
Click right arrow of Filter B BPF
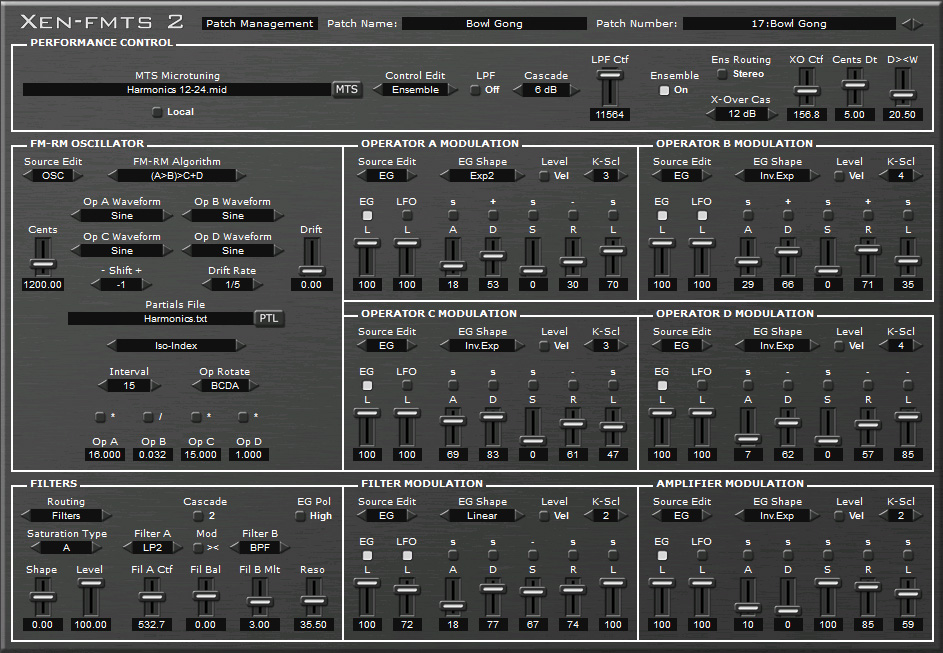pyautogui.click(x=285, y=548)
